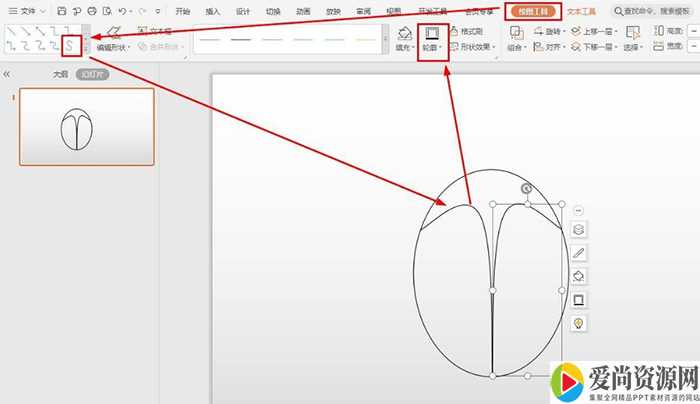Click the floating layers icon beside shape
This screenshot has width=700, height=404.
click(578, 229)
